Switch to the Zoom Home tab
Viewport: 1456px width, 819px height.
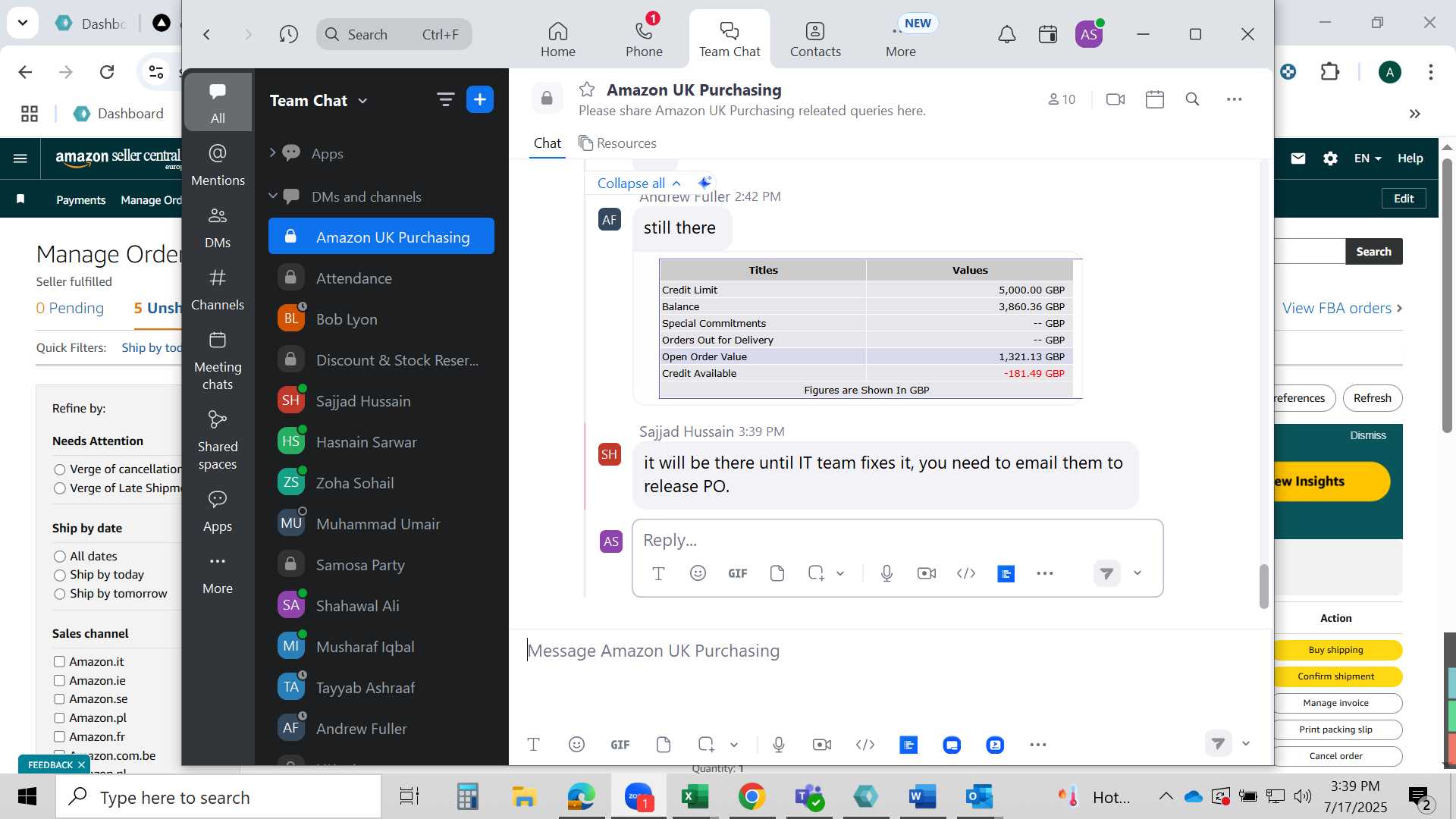[x=558, y=39]
